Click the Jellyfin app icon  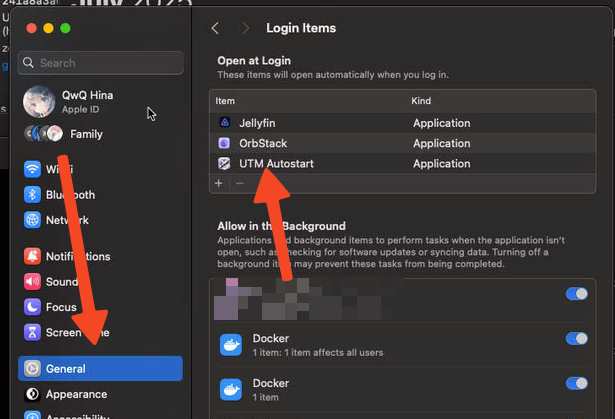coord(224,122)
